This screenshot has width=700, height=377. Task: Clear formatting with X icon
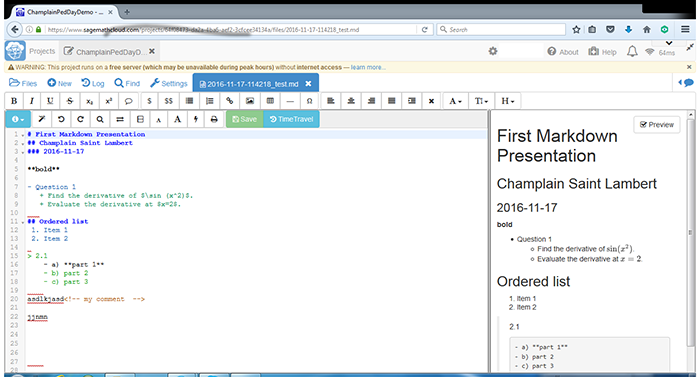point(431,101)
